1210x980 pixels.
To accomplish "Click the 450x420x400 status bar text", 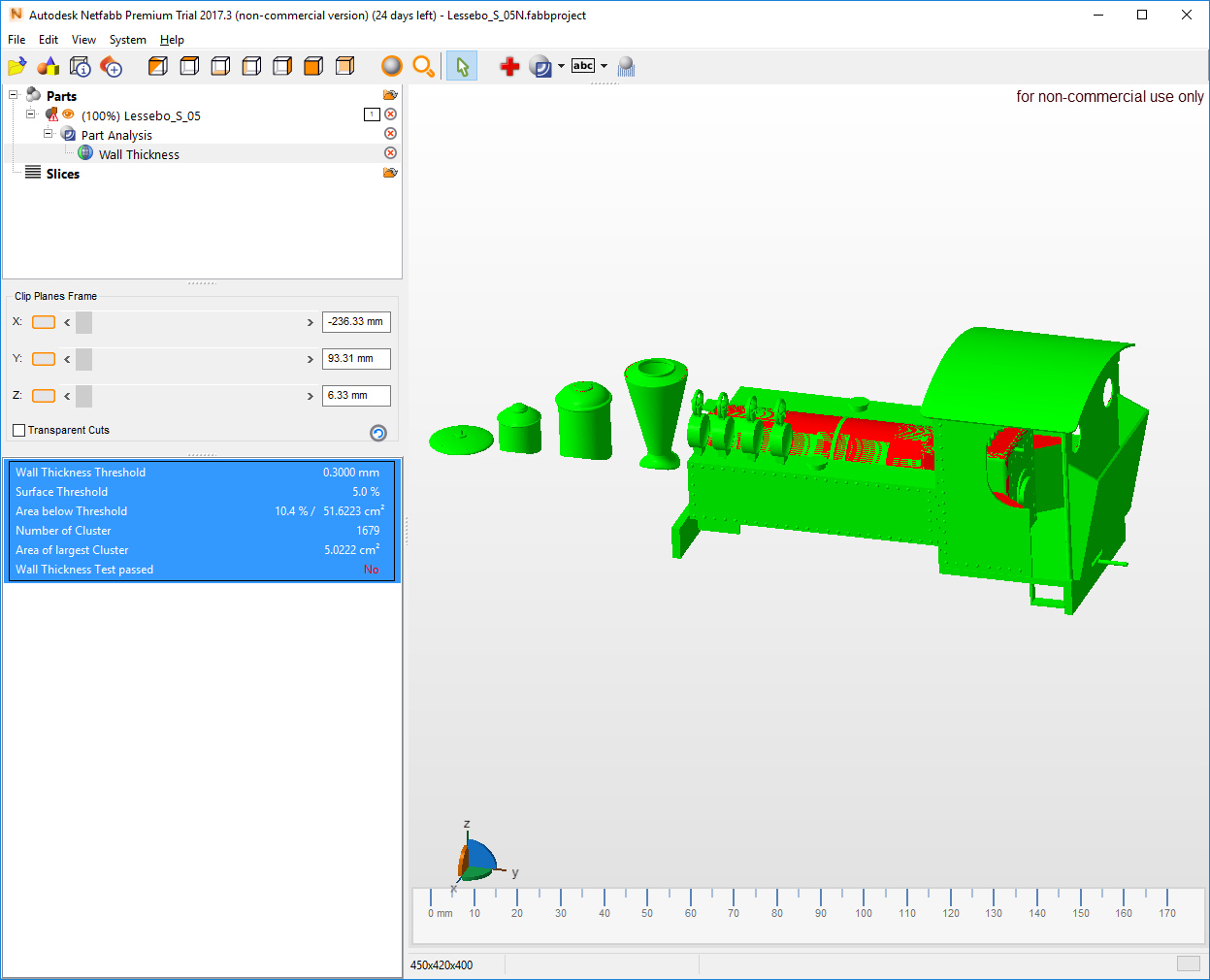I will coord(441,965).
